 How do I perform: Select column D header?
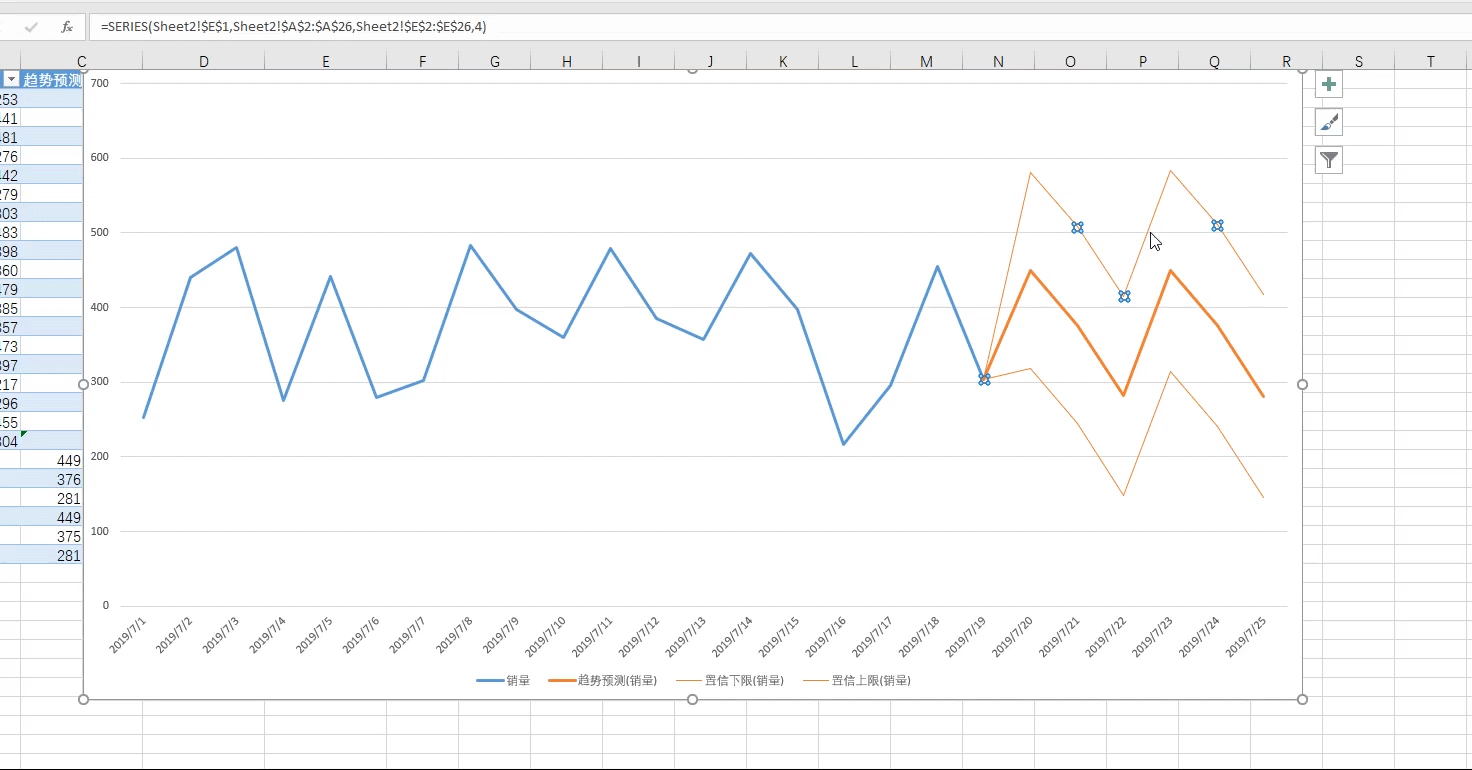[x=204, y=62]
